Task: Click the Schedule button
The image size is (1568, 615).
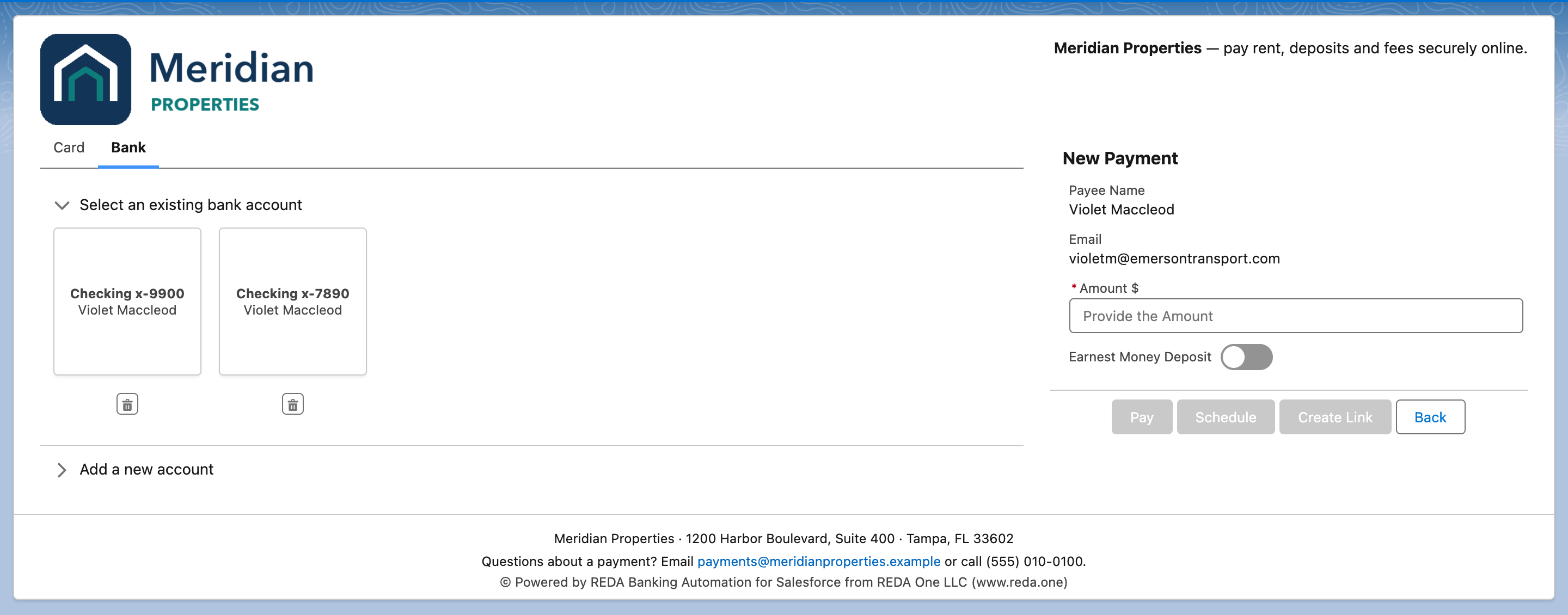Action: (x=1226, y=417)
